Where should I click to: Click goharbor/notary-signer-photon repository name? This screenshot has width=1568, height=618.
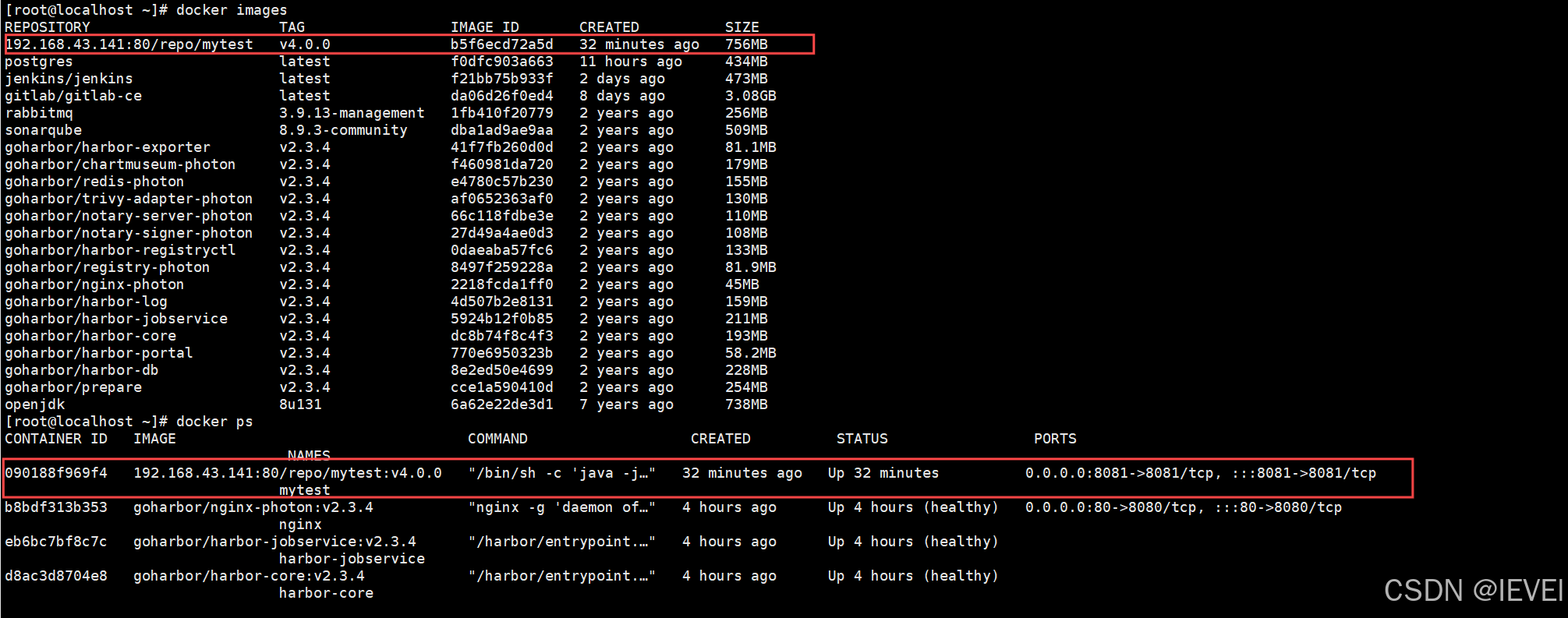pos(129,233)
